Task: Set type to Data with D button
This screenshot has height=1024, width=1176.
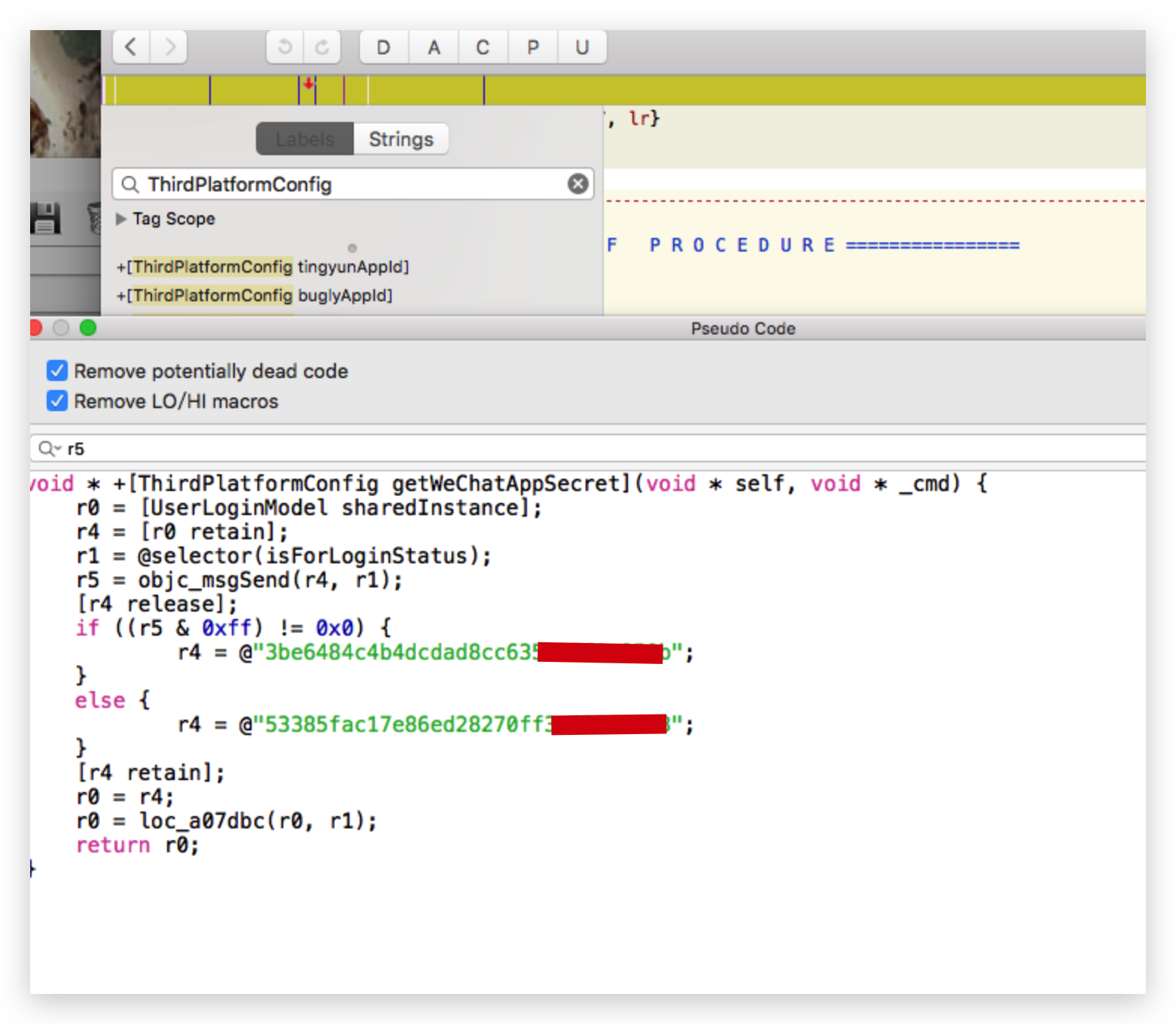Action: click(383, 47)
